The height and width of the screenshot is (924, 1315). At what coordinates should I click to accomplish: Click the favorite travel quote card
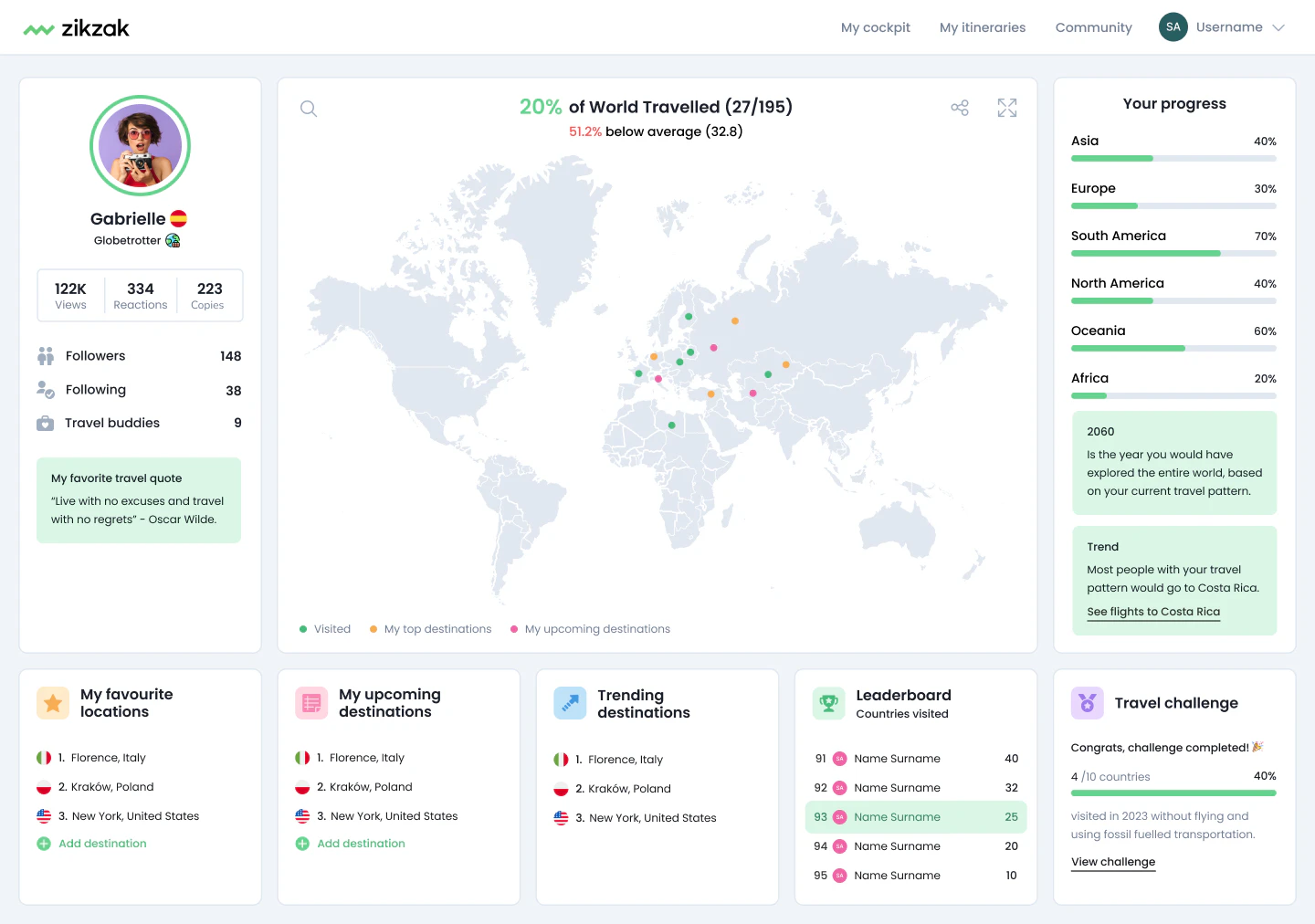(139, 500)
